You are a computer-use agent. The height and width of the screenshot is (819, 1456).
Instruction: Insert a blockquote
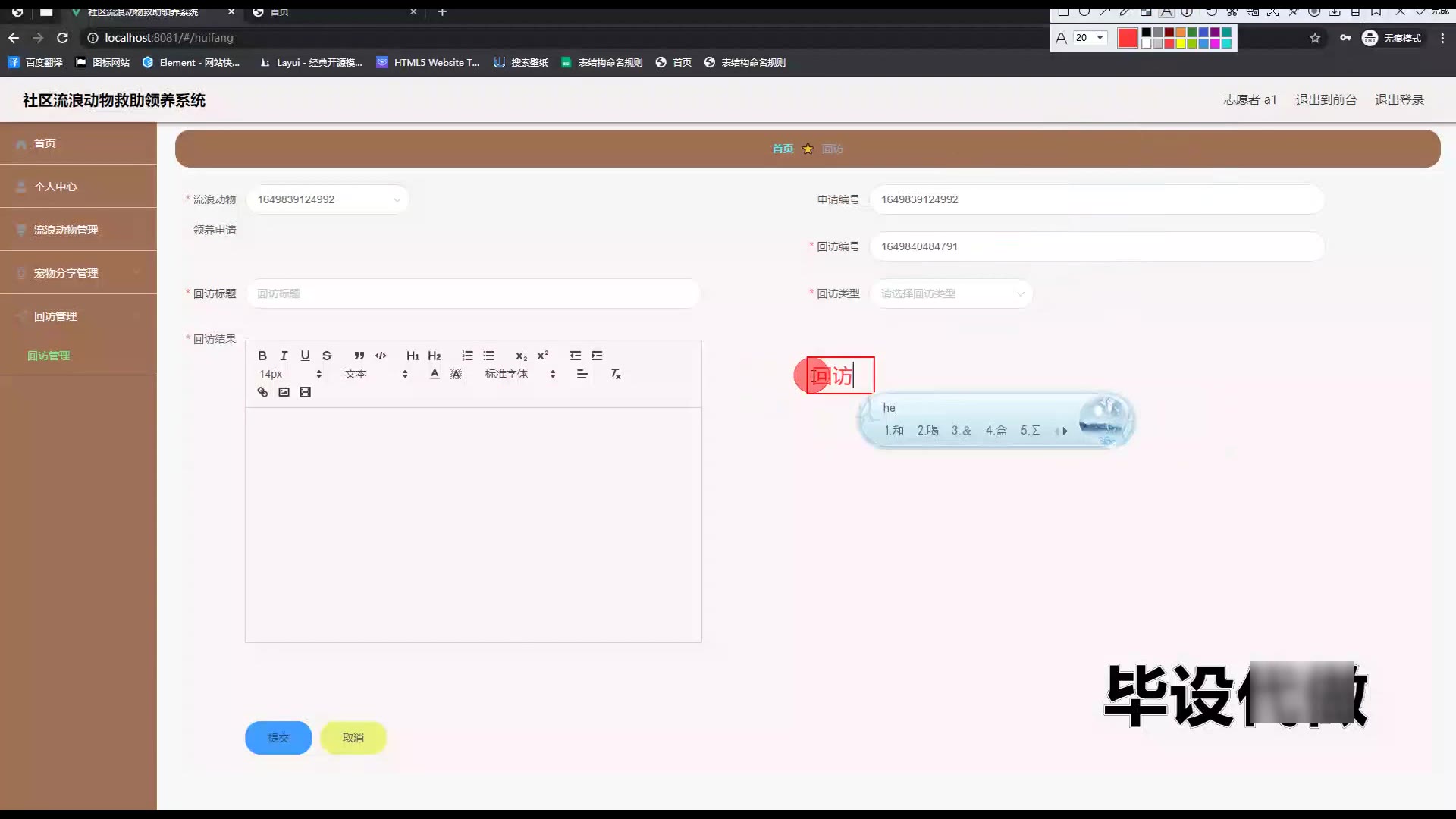tap(359, 356)
